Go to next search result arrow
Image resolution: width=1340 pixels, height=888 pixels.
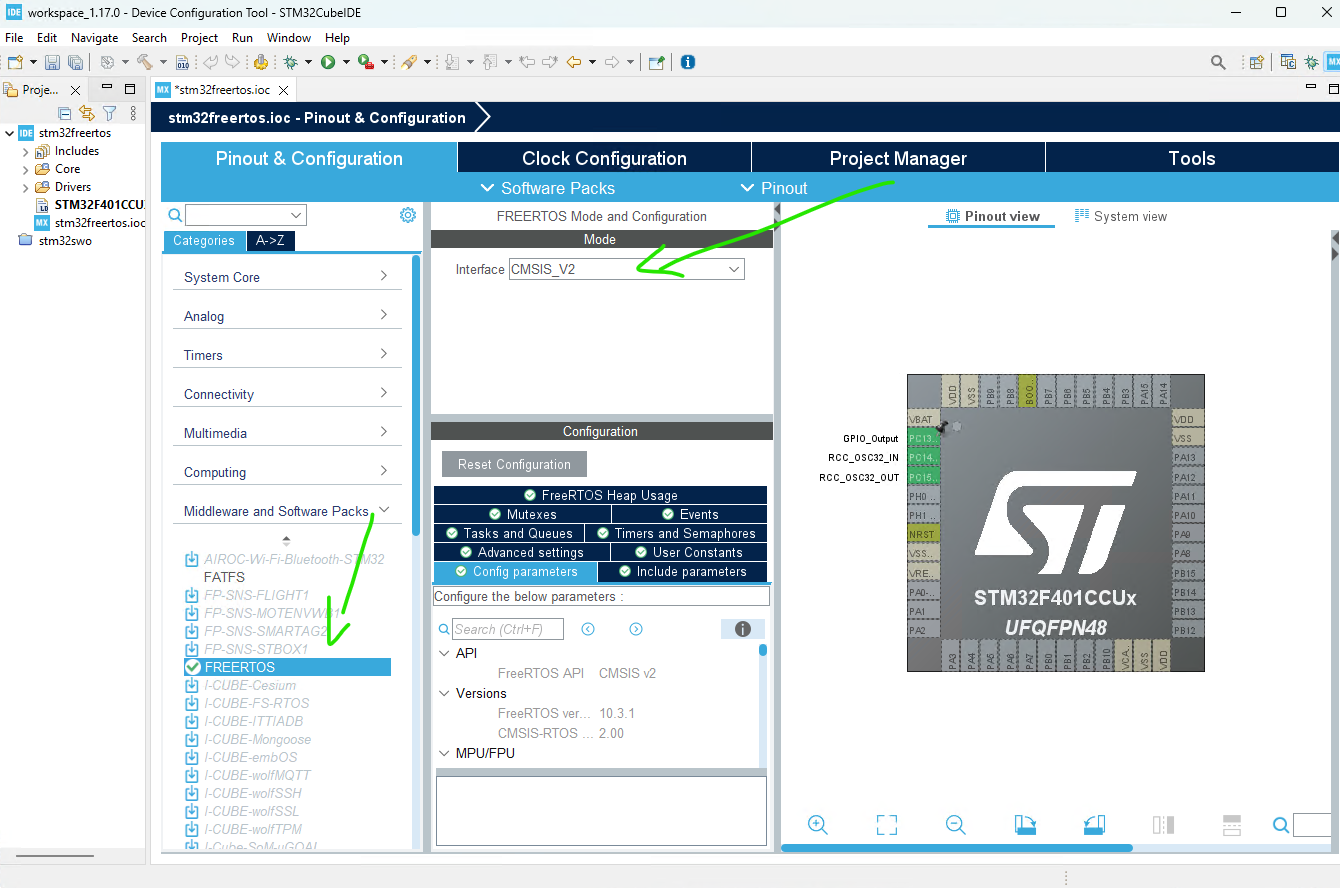pos(636,629)
